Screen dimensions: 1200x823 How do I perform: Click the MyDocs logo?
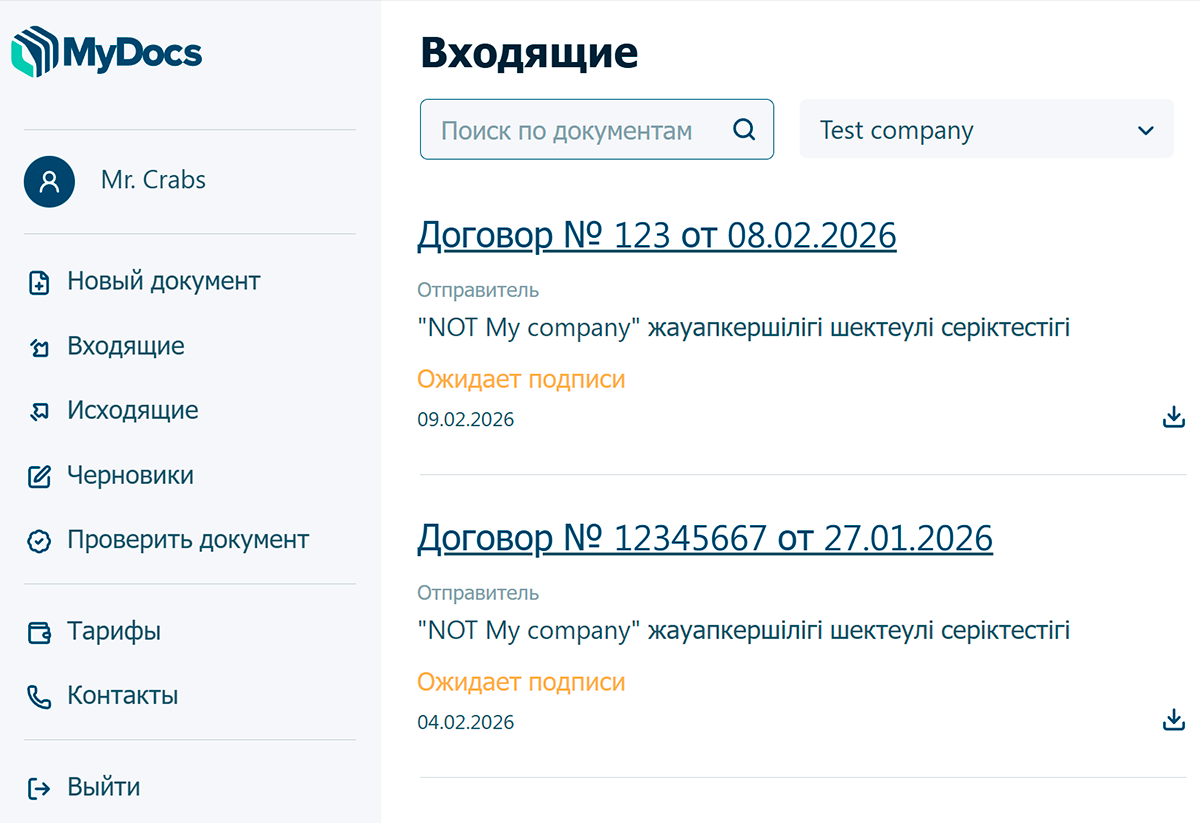pyautogui.click(x=106, y=51)
